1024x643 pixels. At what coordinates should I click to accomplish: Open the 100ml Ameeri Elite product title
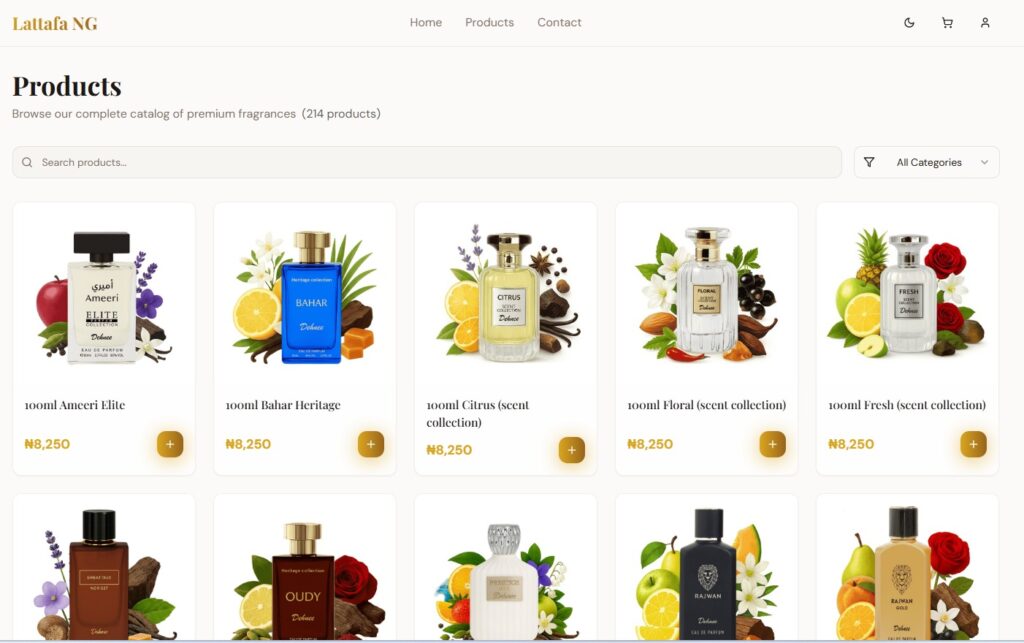coord(74,405)
